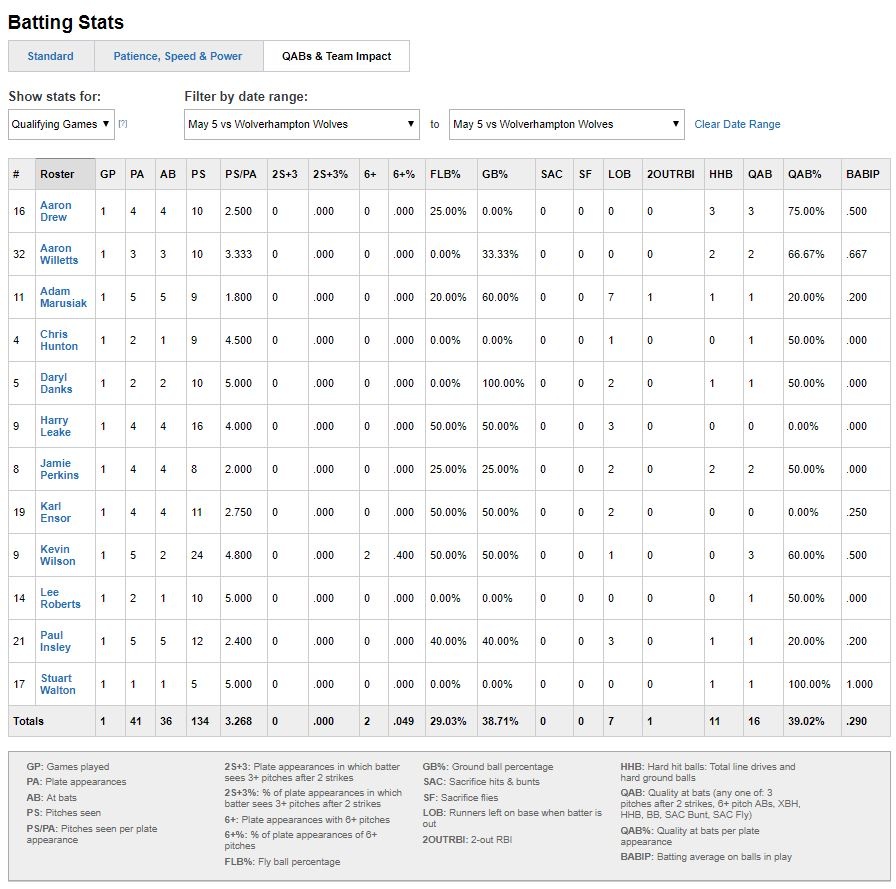Click Clear Date Range link
The image size is (896, 889).
[x=737, y=124]
